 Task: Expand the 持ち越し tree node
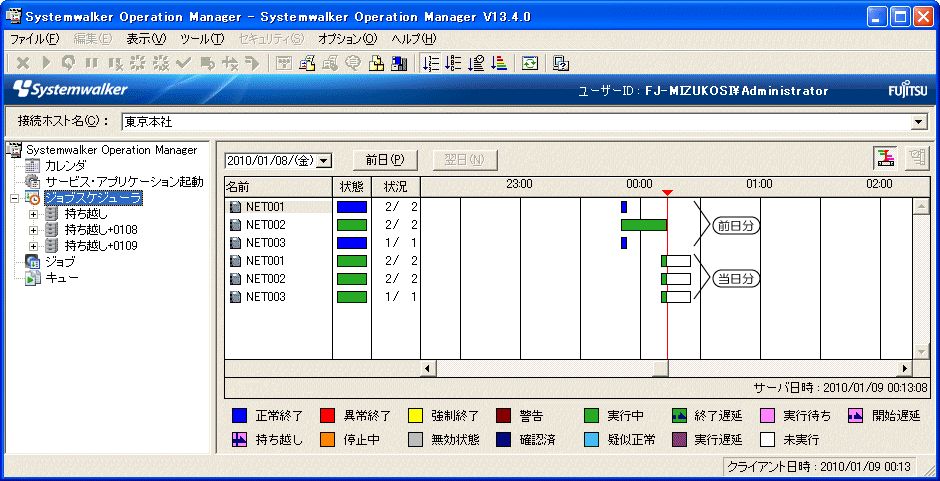pos(33,214)
